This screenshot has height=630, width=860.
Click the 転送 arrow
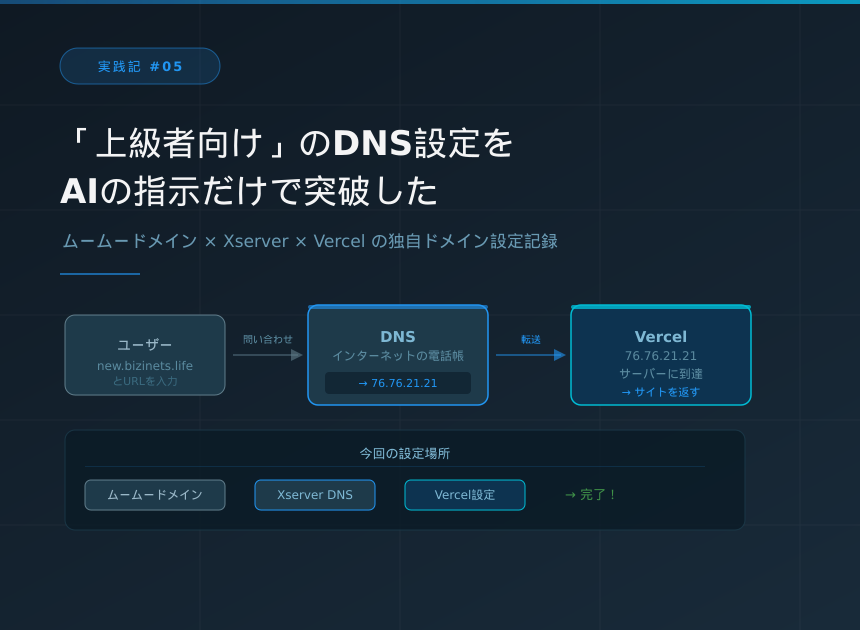click(x=530, y=354)
